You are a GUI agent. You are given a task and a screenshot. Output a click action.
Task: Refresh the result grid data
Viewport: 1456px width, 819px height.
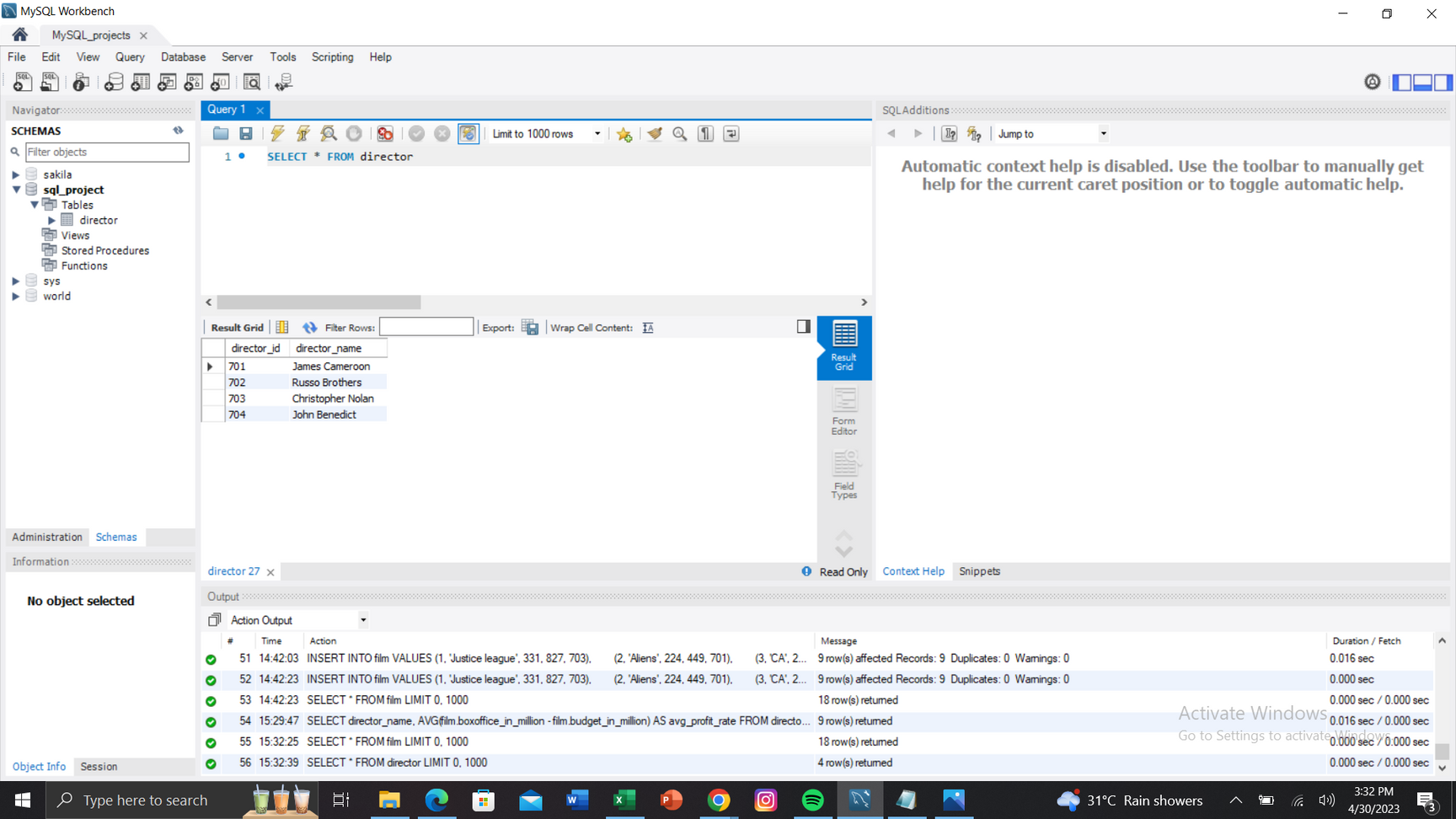coord(310,327)
